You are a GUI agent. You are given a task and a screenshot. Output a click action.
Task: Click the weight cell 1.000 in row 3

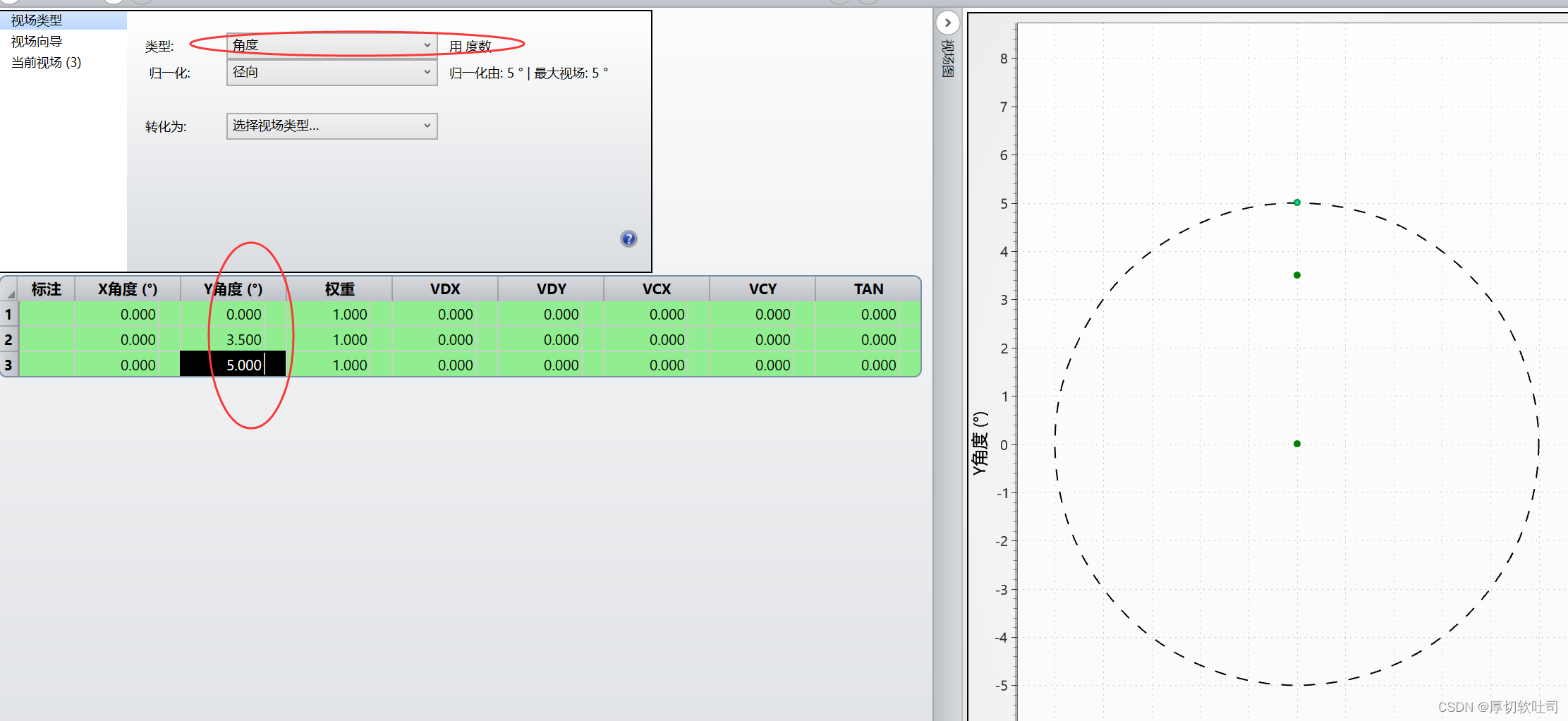coord(339,365)
